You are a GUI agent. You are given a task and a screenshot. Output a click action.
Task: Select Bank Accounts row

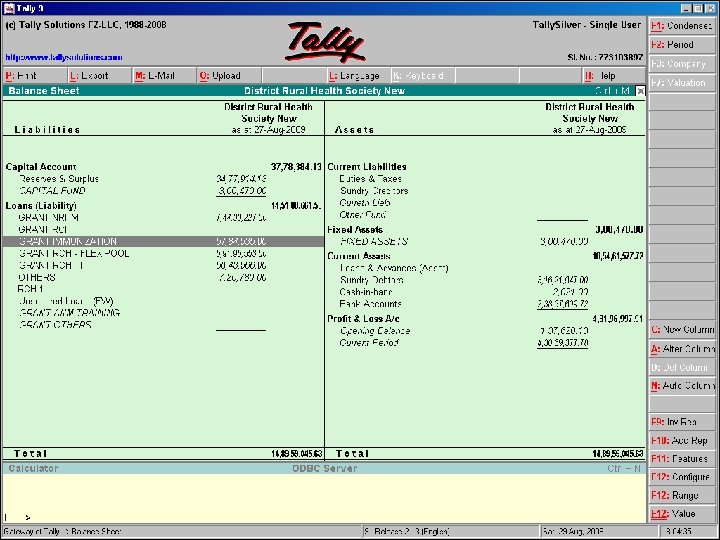pyautogui.click(x=370, y=304)
